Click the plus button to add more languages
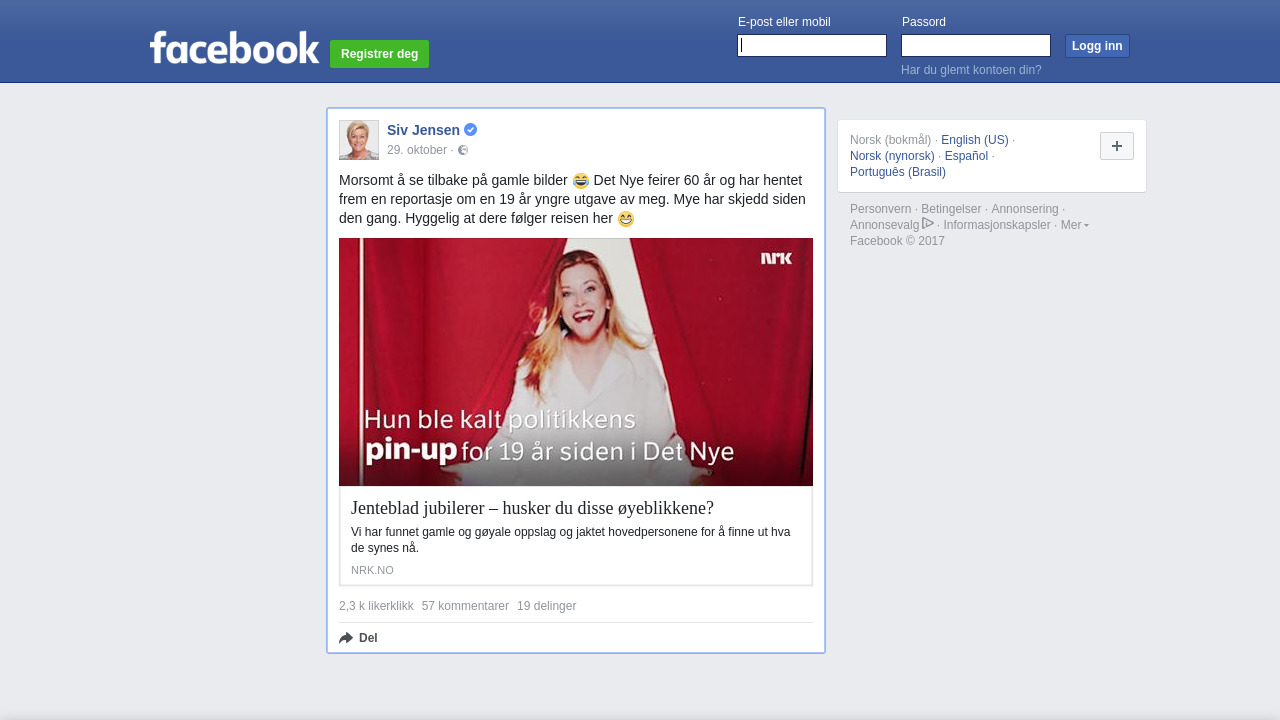The image size is (1280, 720). (1117, 146)
